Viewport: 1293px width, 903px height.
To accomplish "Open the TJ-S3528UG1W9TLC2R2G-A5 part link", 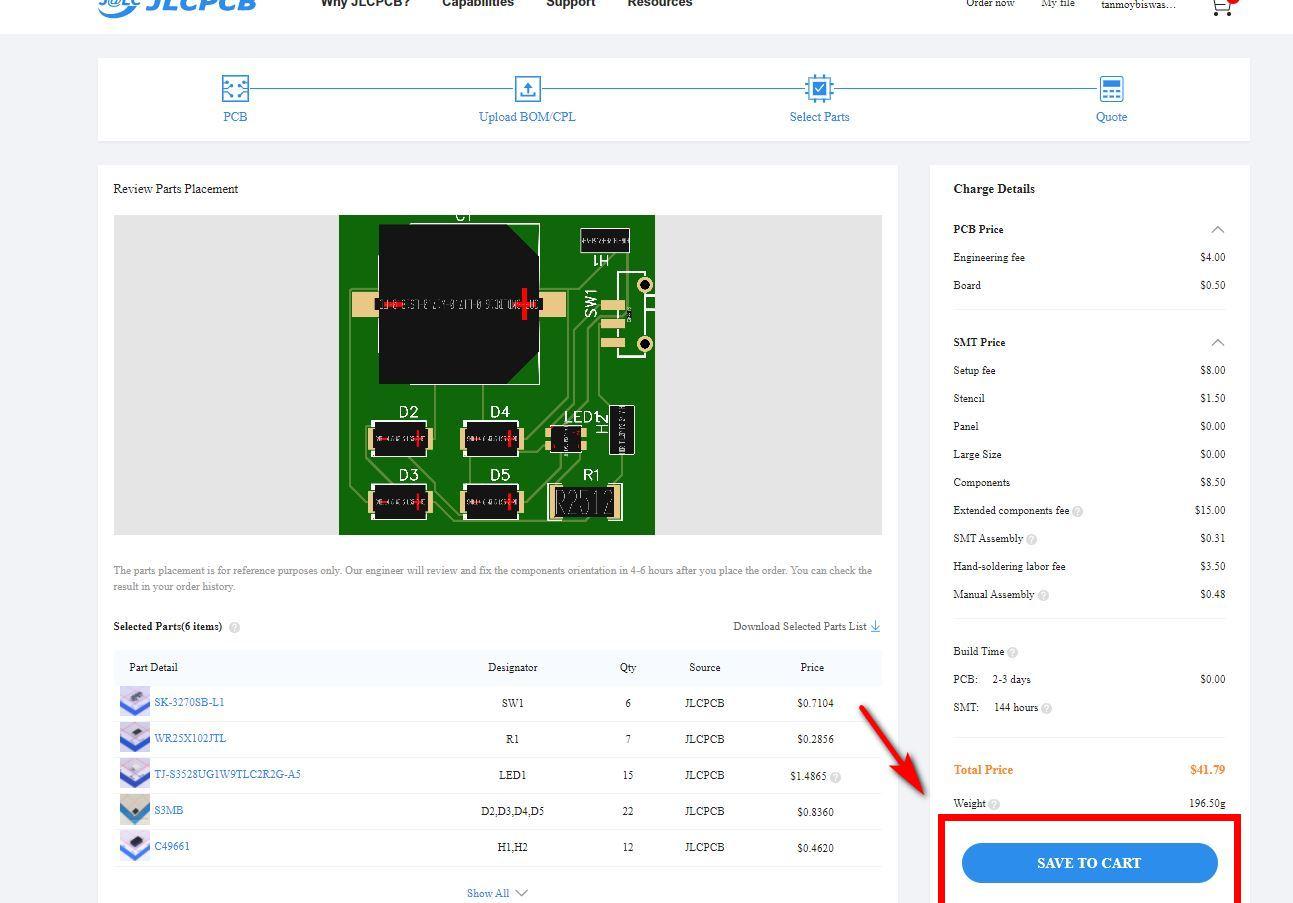I will (227, 774).
